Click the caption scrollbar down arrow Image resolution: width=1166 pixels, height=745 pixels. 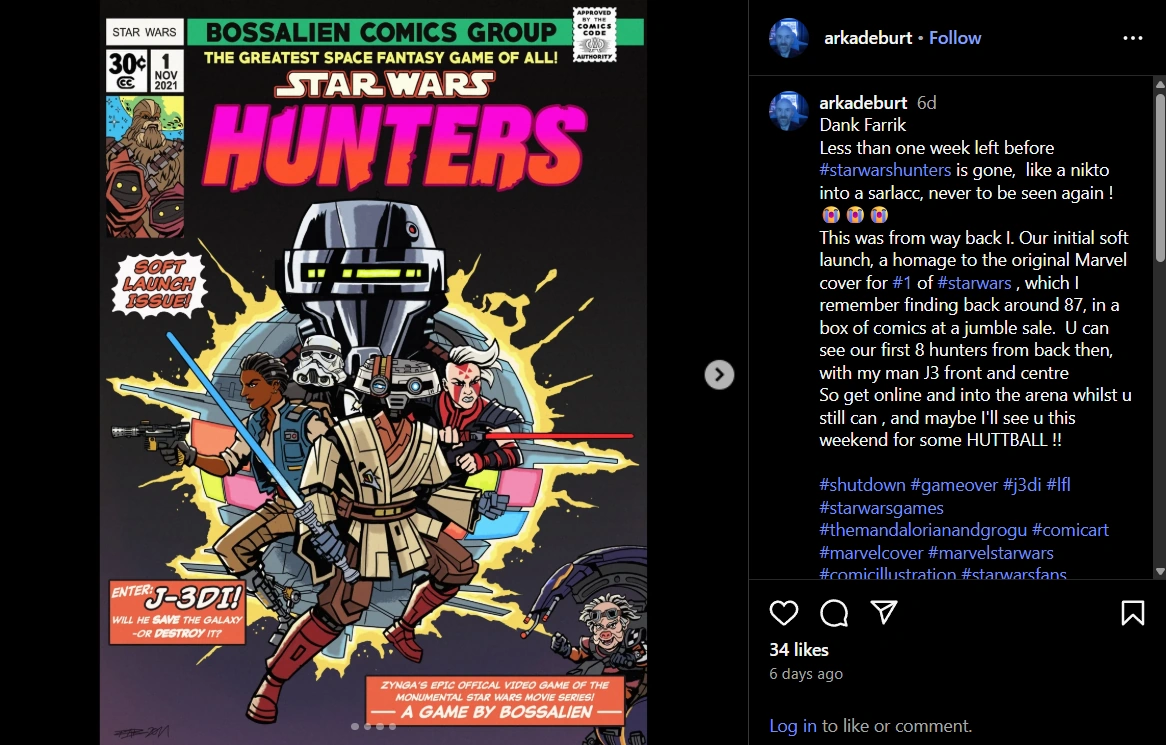tap(1159, 572)
